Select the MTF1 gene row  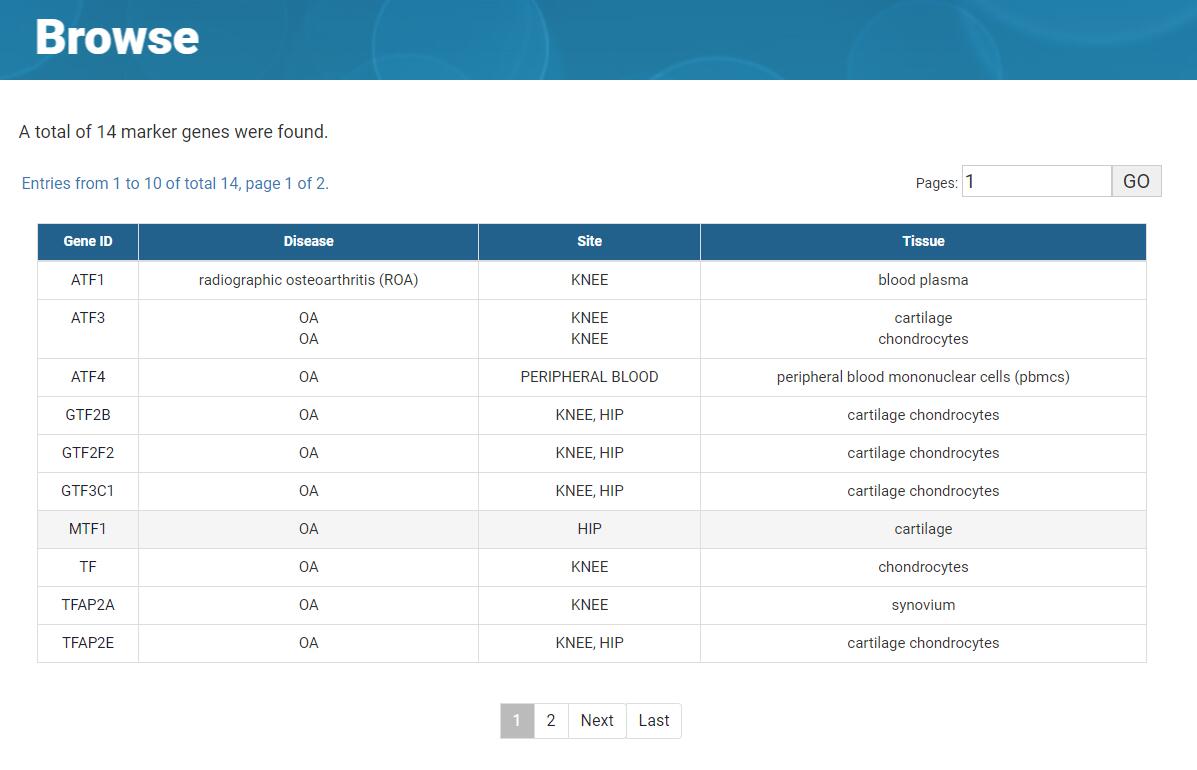(x=88, y=529)
